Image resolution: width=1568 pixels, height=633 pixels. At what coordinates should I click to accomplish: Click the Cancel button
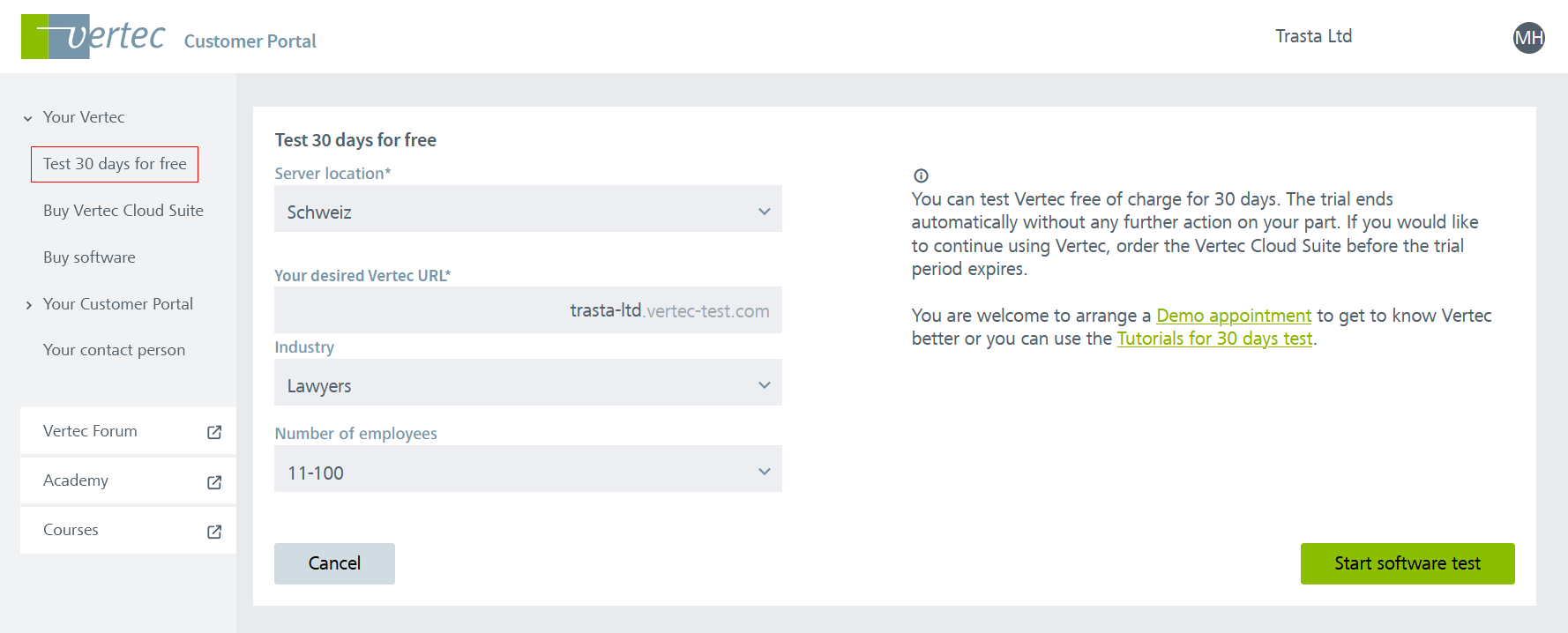334,563
